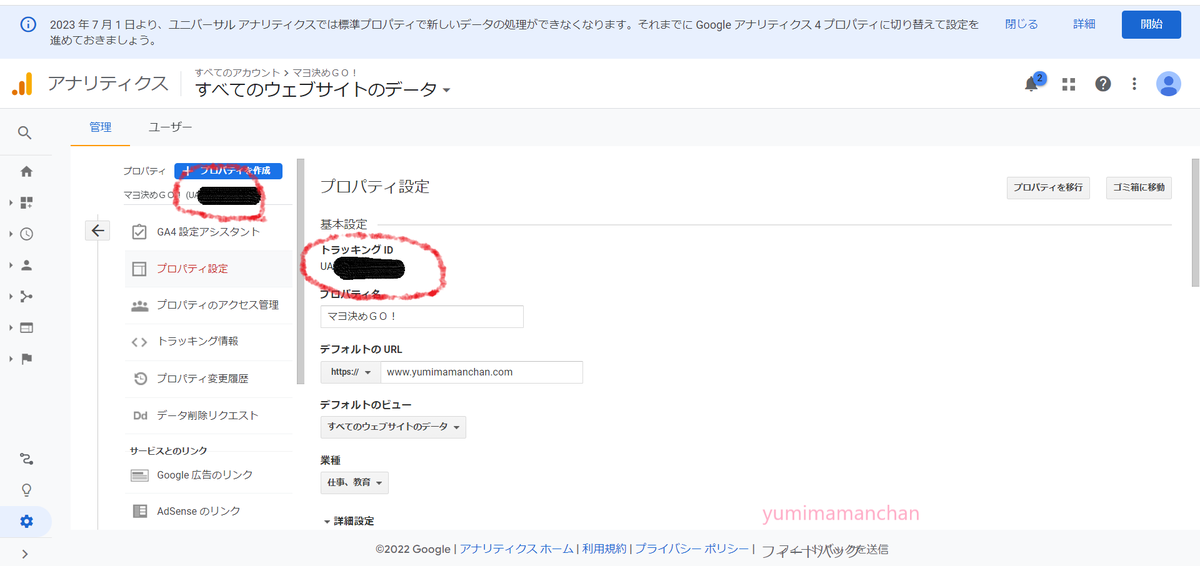Click the property menu column scrollbar
The width and height of the screenshot is (1200, 566).
pyautogui.click(x=300, y=270)
